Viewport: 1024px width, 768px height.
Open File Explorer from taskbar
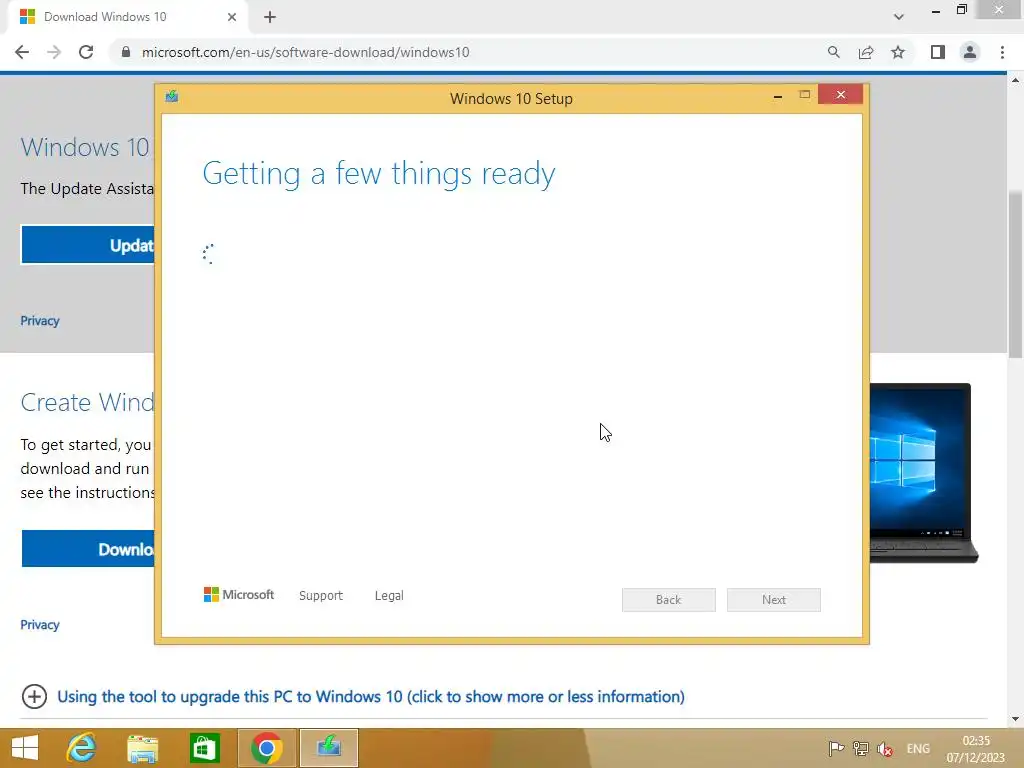coord(142,748)
